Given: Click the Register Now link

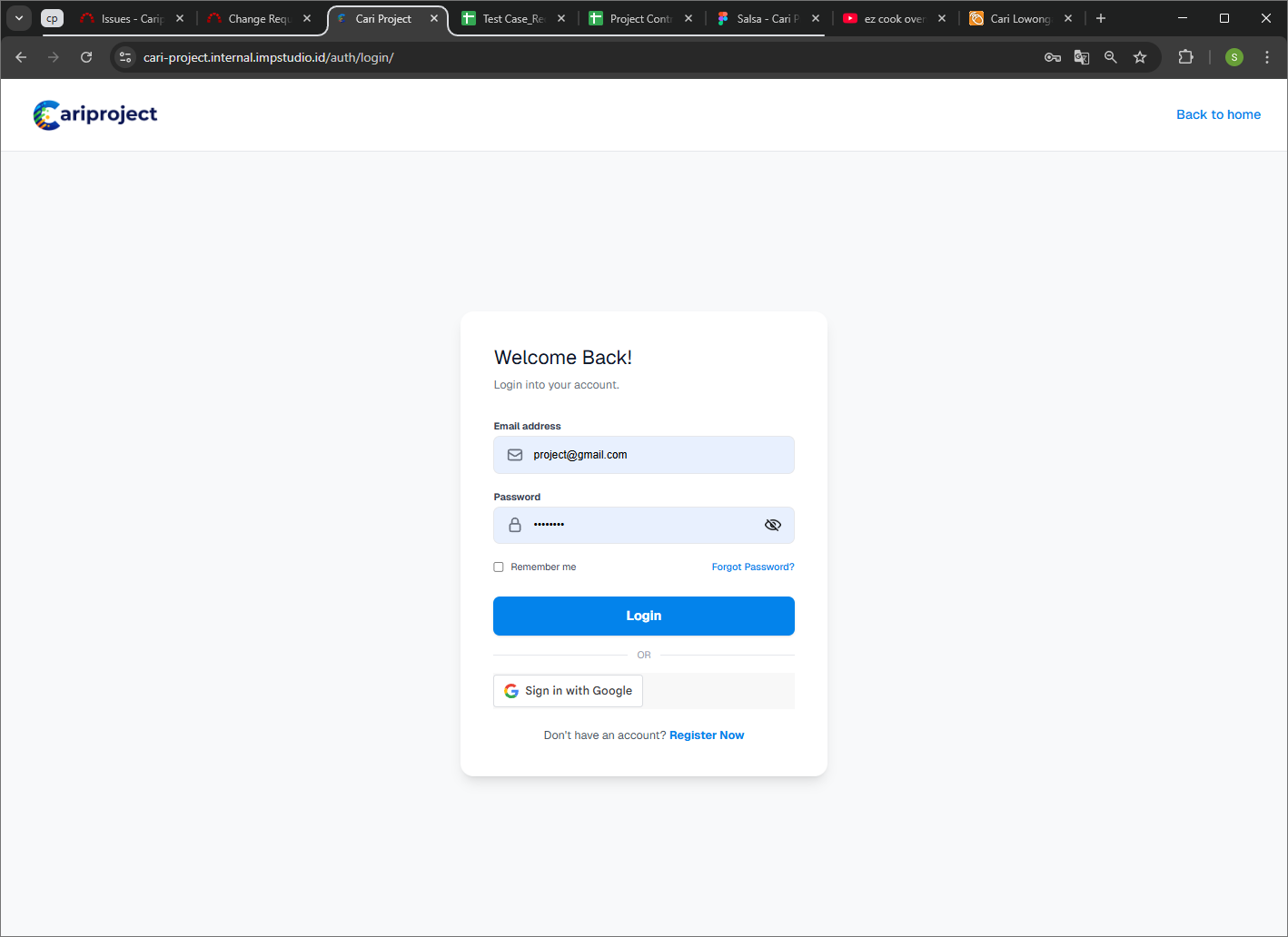Looking at the screenshot, I should [706, 735].
